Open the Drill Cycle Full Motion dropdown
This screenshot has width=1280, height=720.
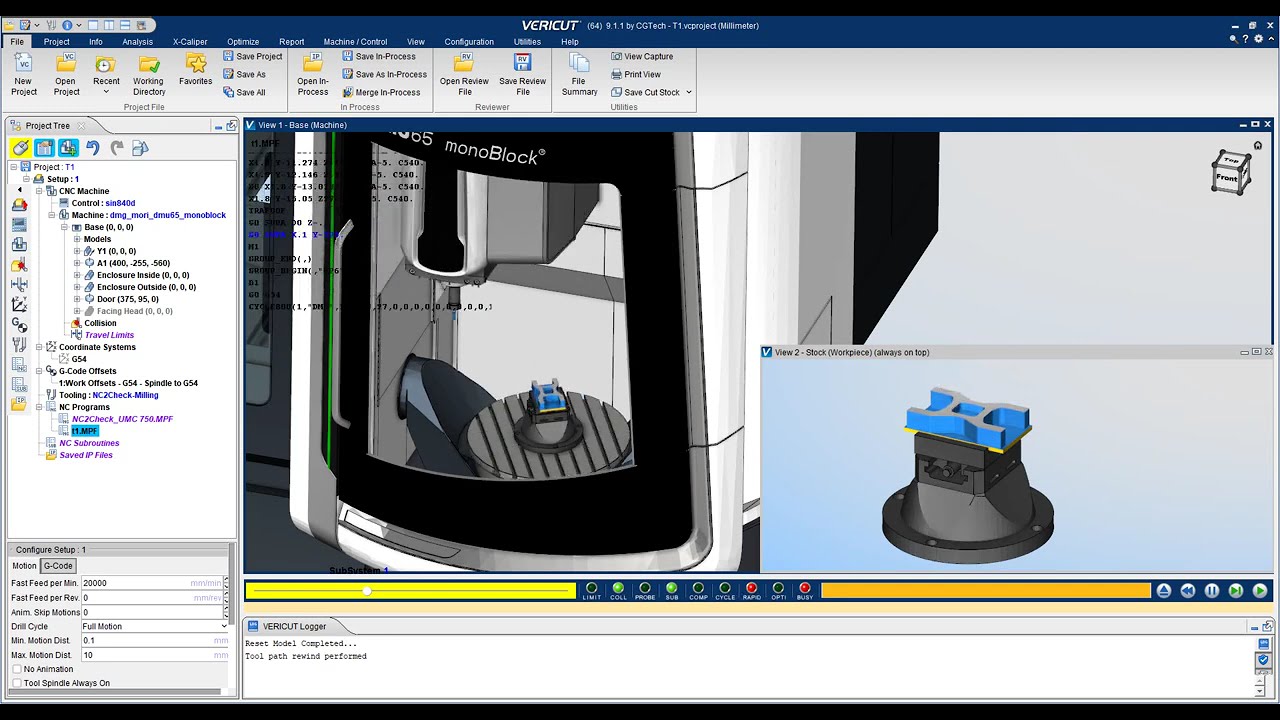coord(155,626)
